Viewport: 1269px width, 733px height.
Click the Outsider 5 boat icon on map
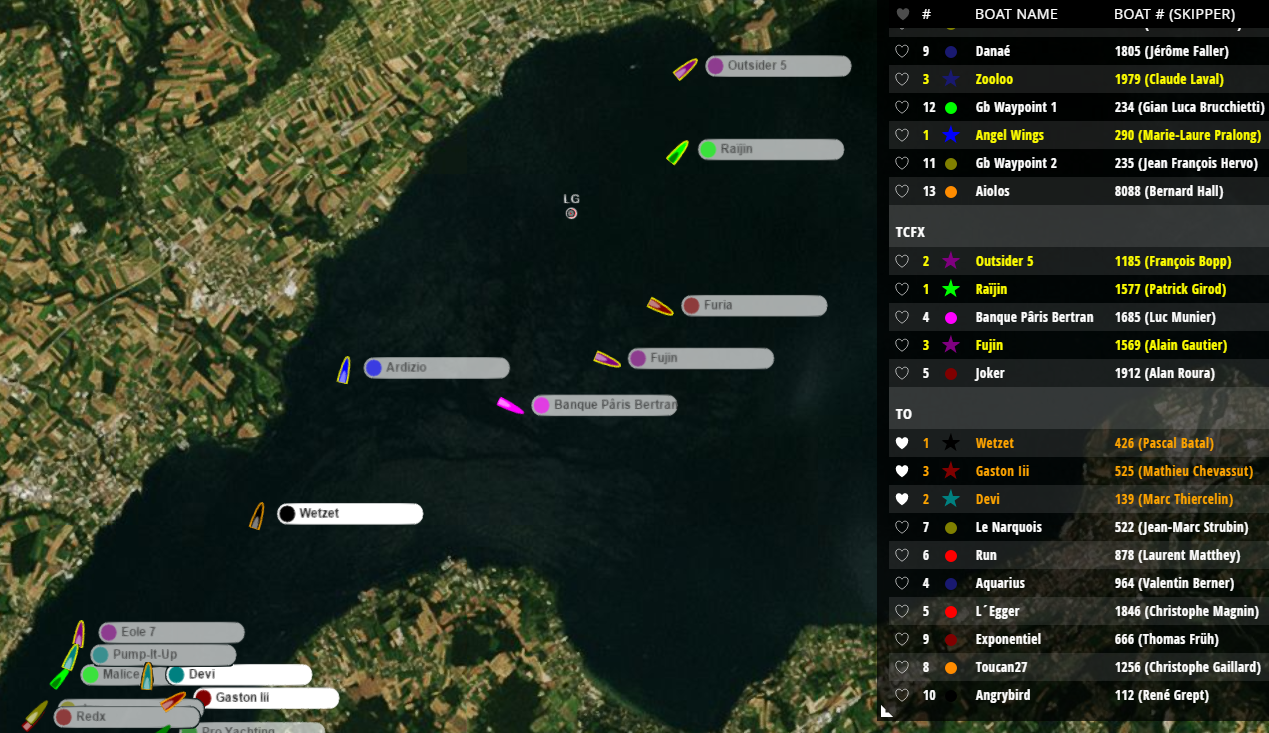[x=685, y=69]
